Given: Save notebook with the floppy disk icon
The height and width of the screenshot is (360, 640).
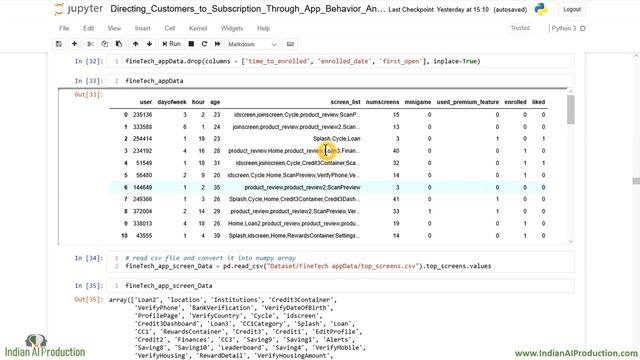Looking at the screenshot, I should point(59,44).
